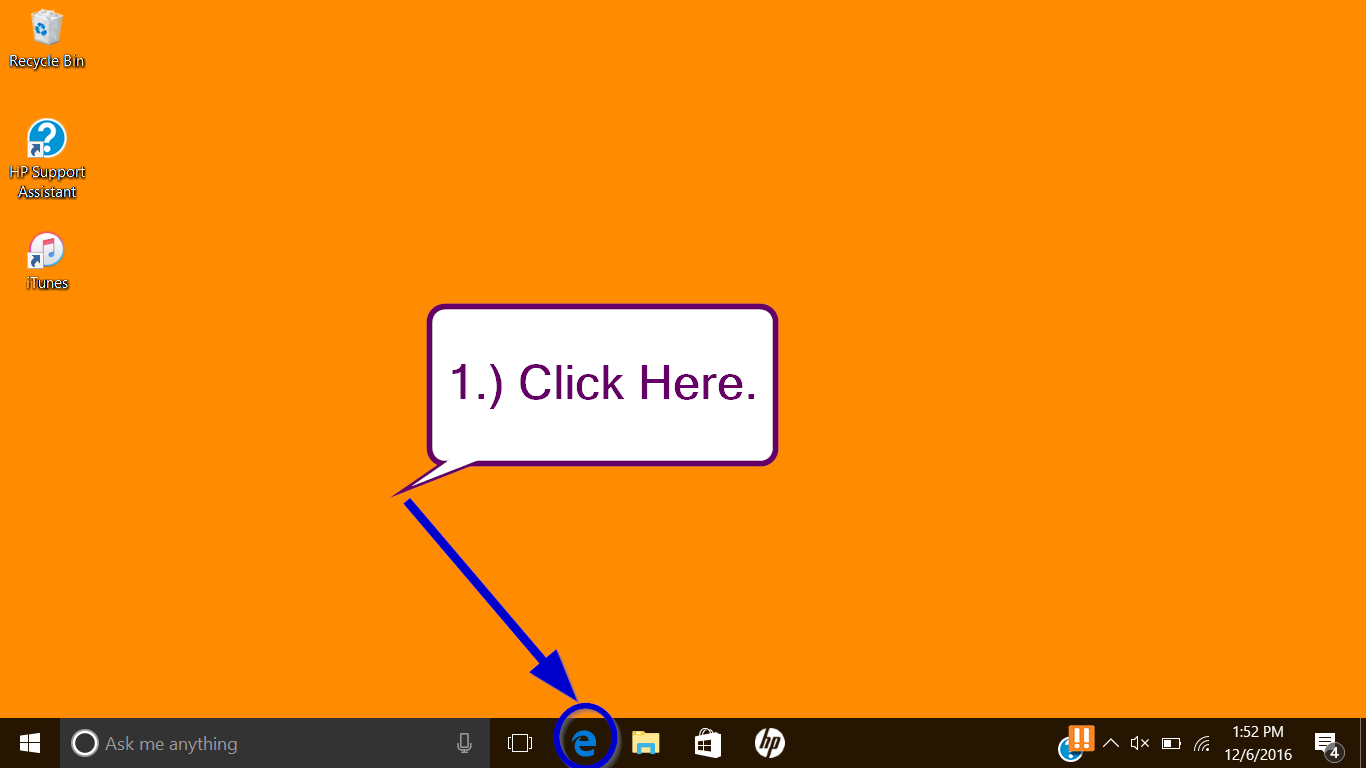Open the Wi-Fi networks list
This screenshot has width=1366, height=768.
click(x=1200, y=743)
